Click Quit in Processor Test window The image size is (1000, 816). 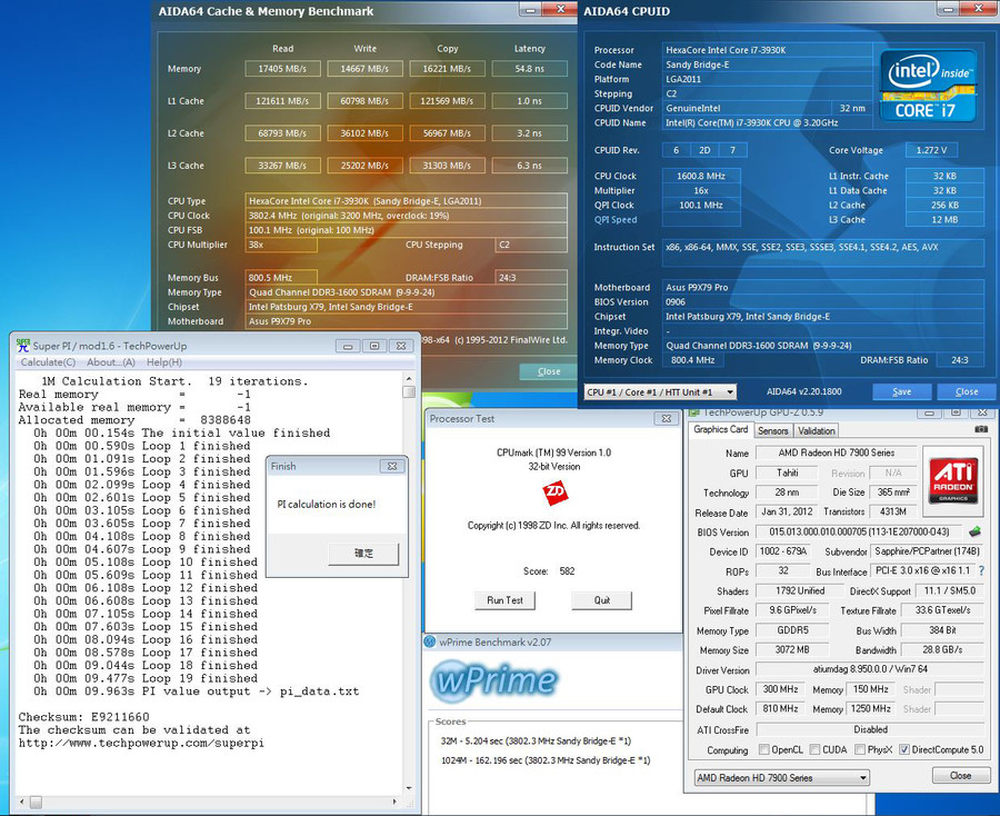click(601, 600)
